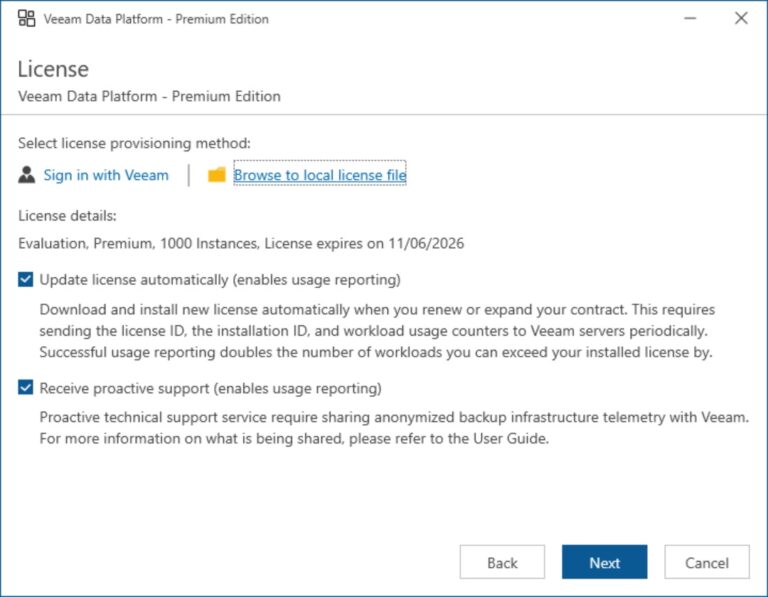Click subtitle 'Veeam Data Platform - Premium Edition'
The height and width of the screenshot is (597, 768).
[x=149, y=96]
